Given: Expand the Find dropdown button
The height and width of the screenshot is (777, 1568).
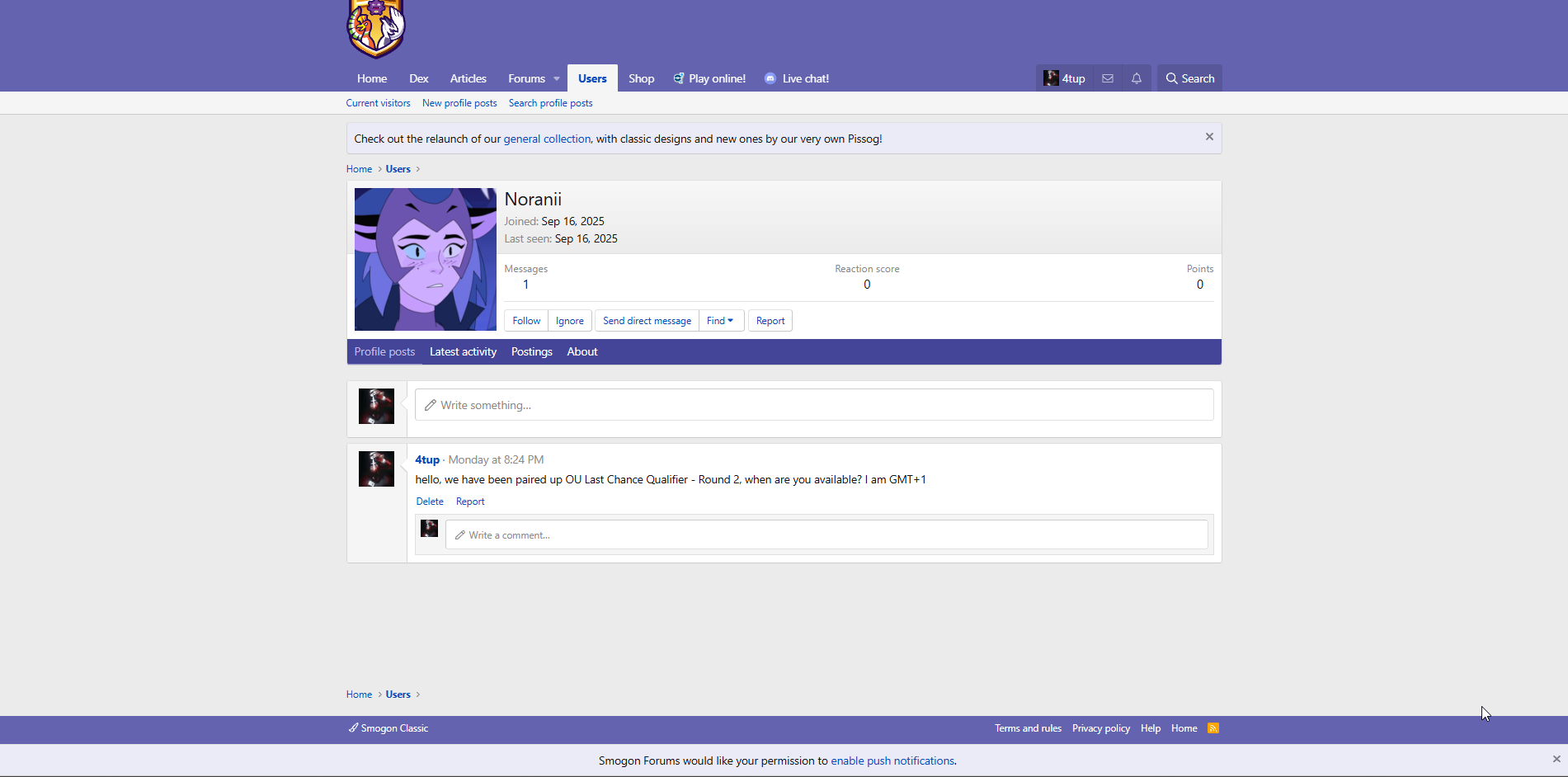Looking at the screenshot, I should pyautogui.click(x=720, y=321).
